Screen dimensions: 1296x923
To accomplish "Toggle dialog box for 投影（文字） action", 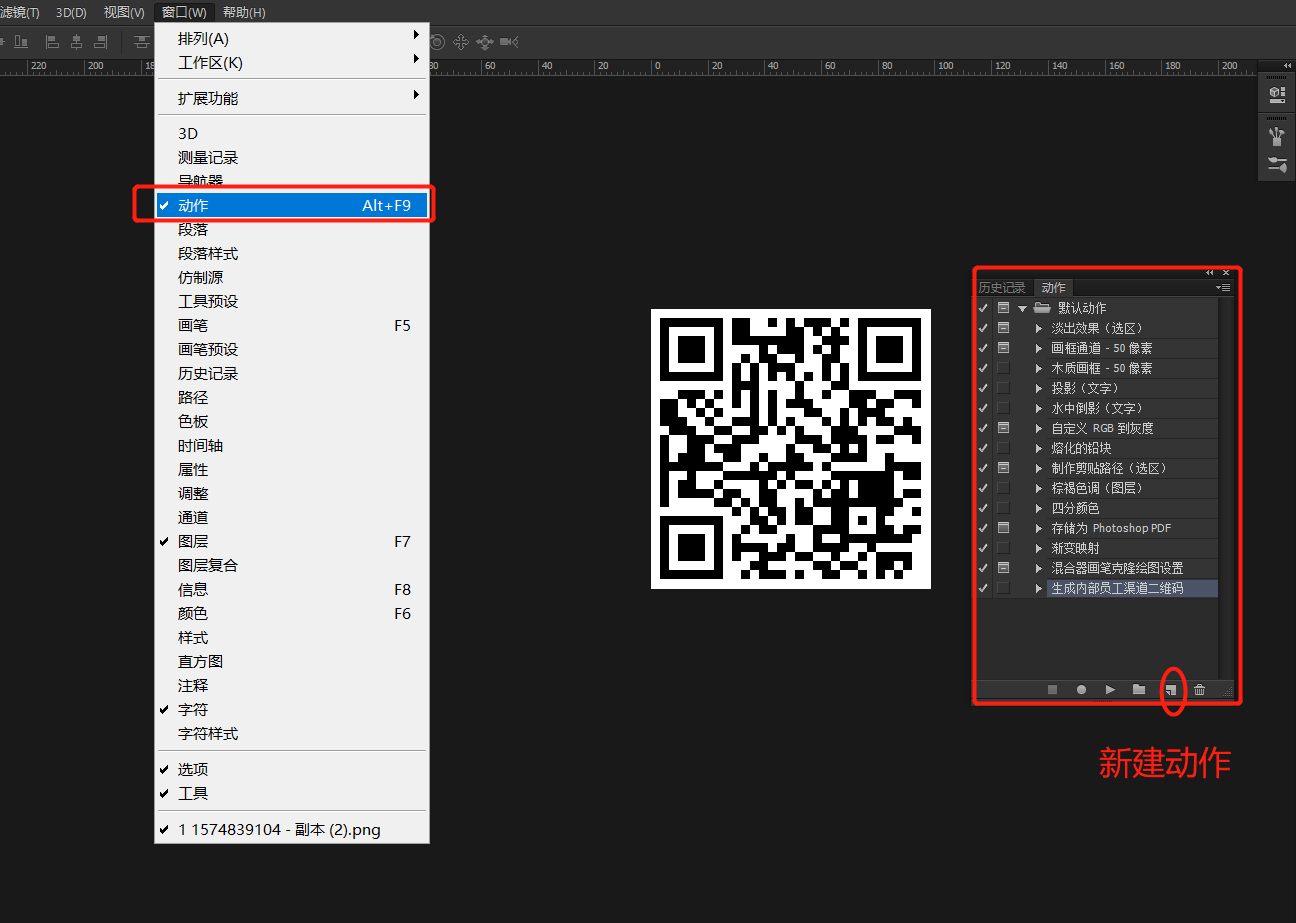I will 1003,388.
